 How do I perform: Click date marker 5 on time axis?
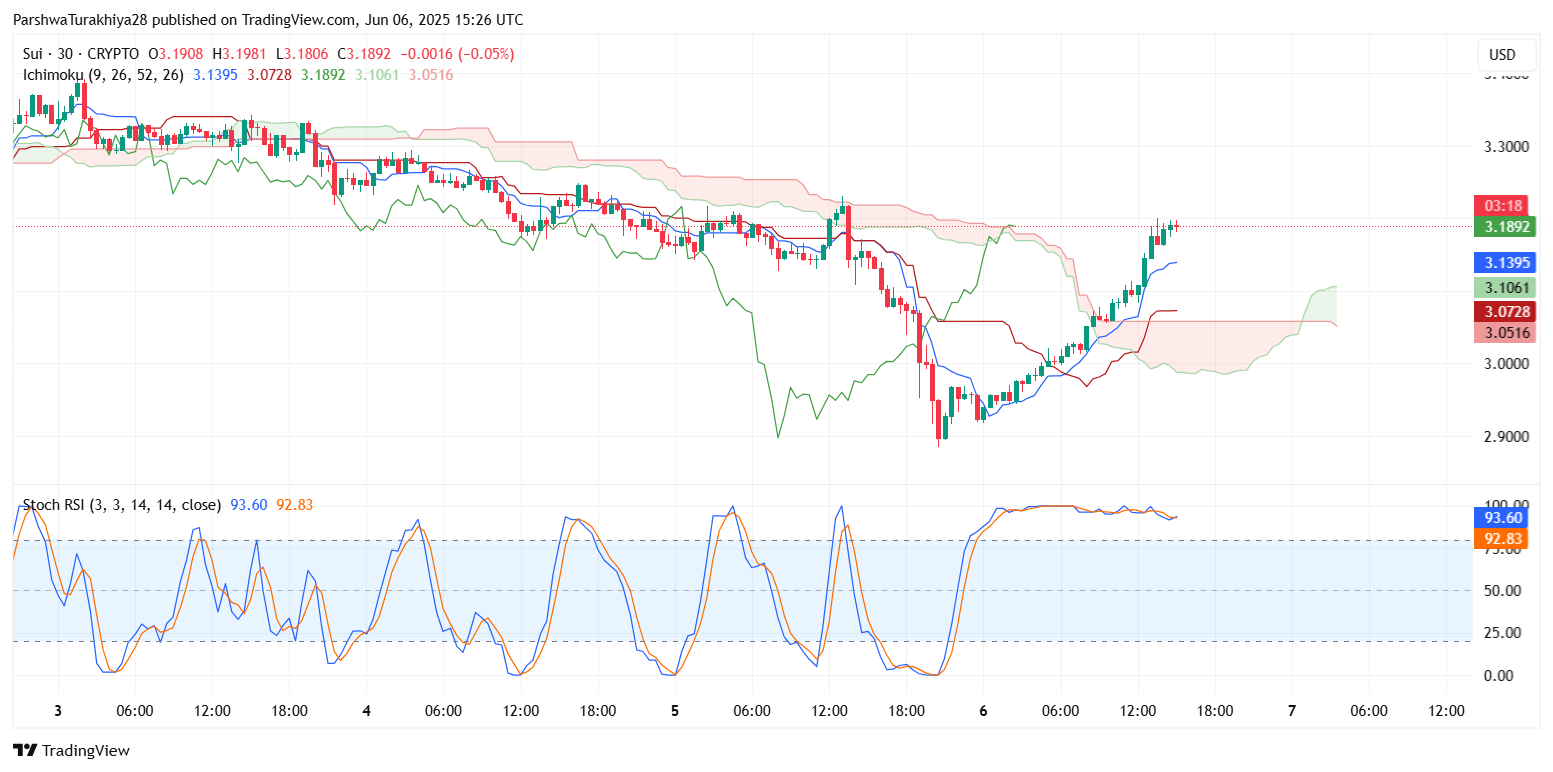tap(675, 711)
